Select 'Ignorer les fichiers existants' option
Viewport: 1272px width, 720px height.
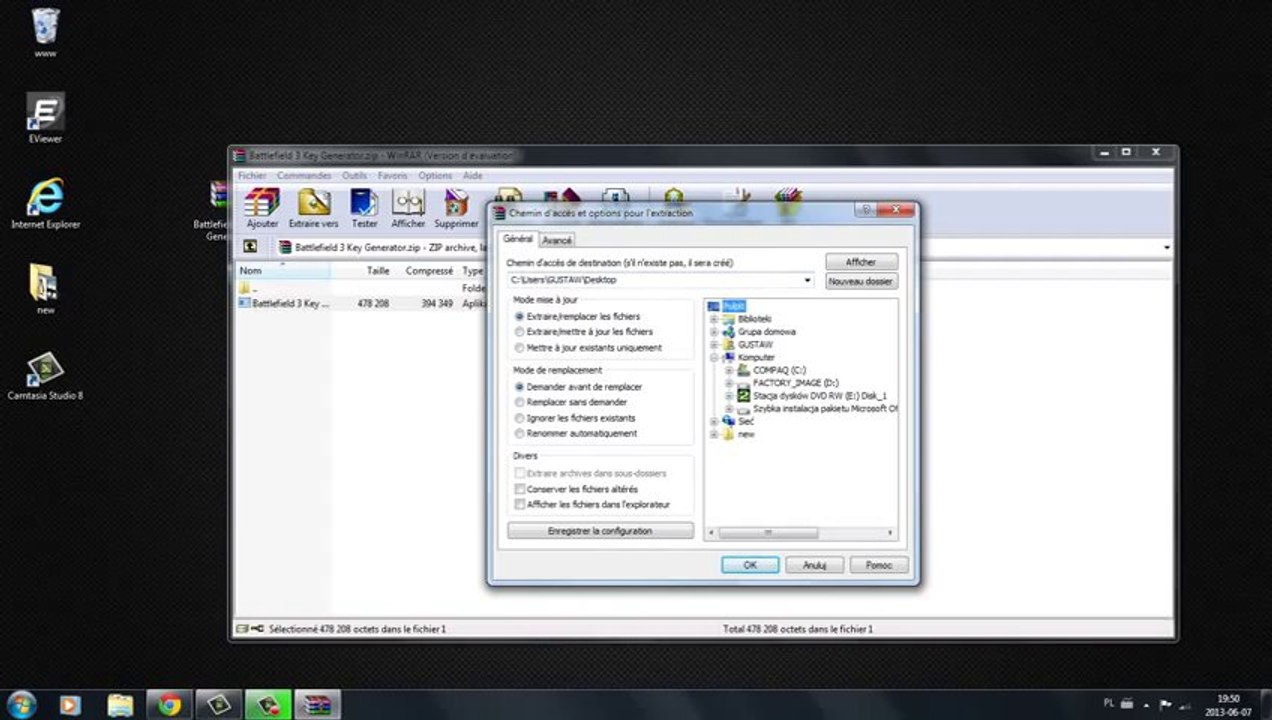tap(519, 418)
